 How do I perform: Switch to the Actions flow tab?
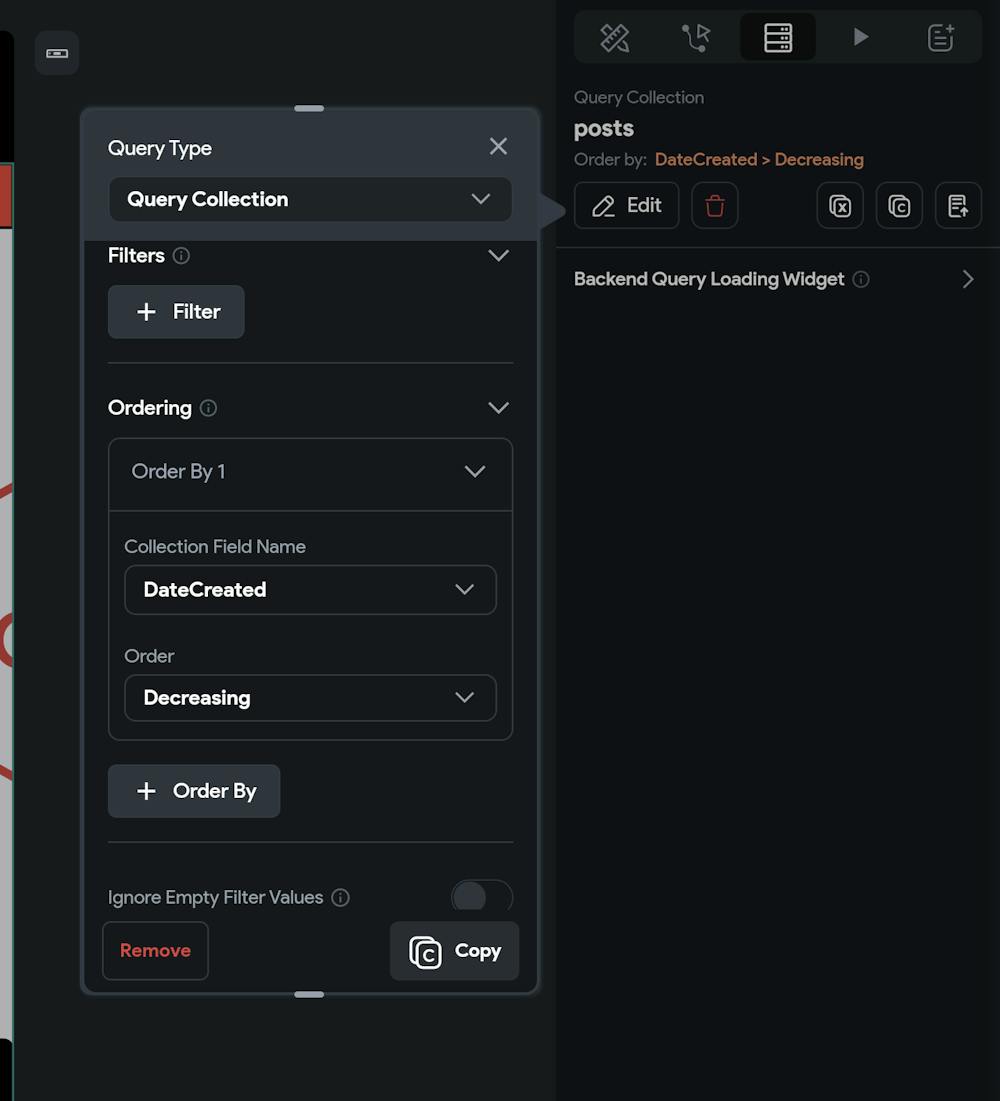[x=696, y=38]
